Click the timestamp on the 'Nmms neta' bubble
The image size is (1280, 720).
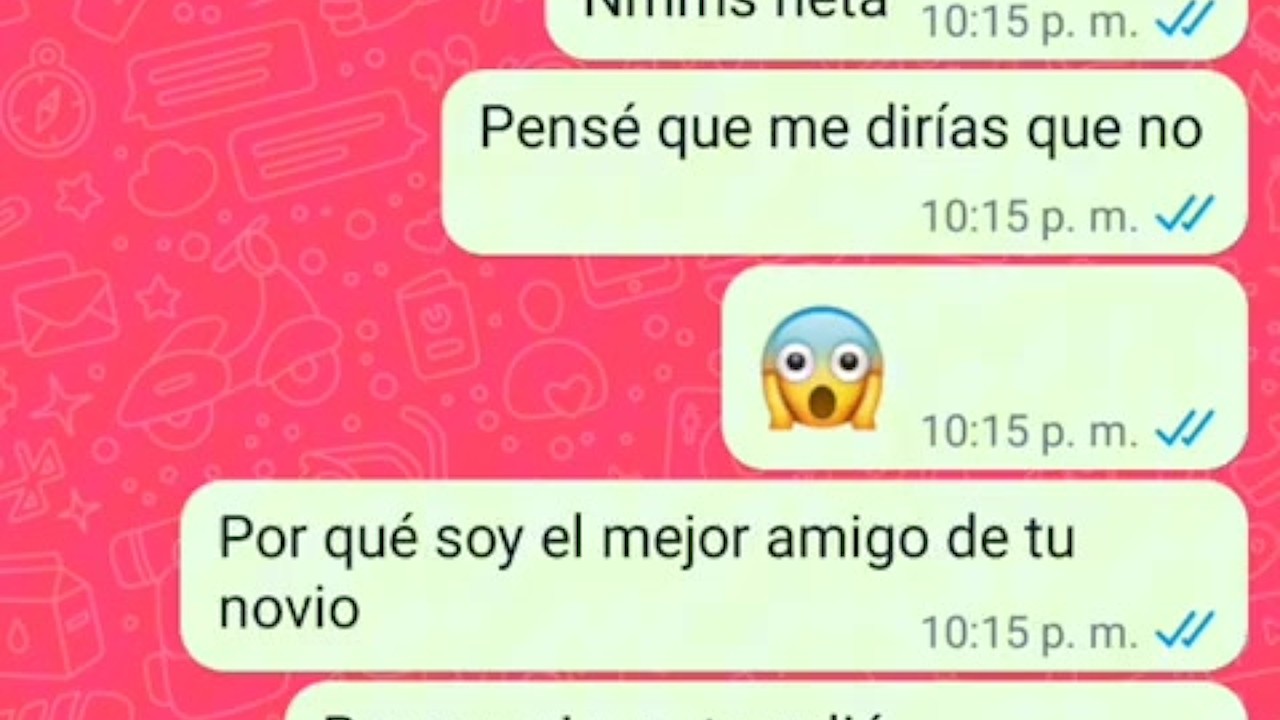pos(1029,22)
